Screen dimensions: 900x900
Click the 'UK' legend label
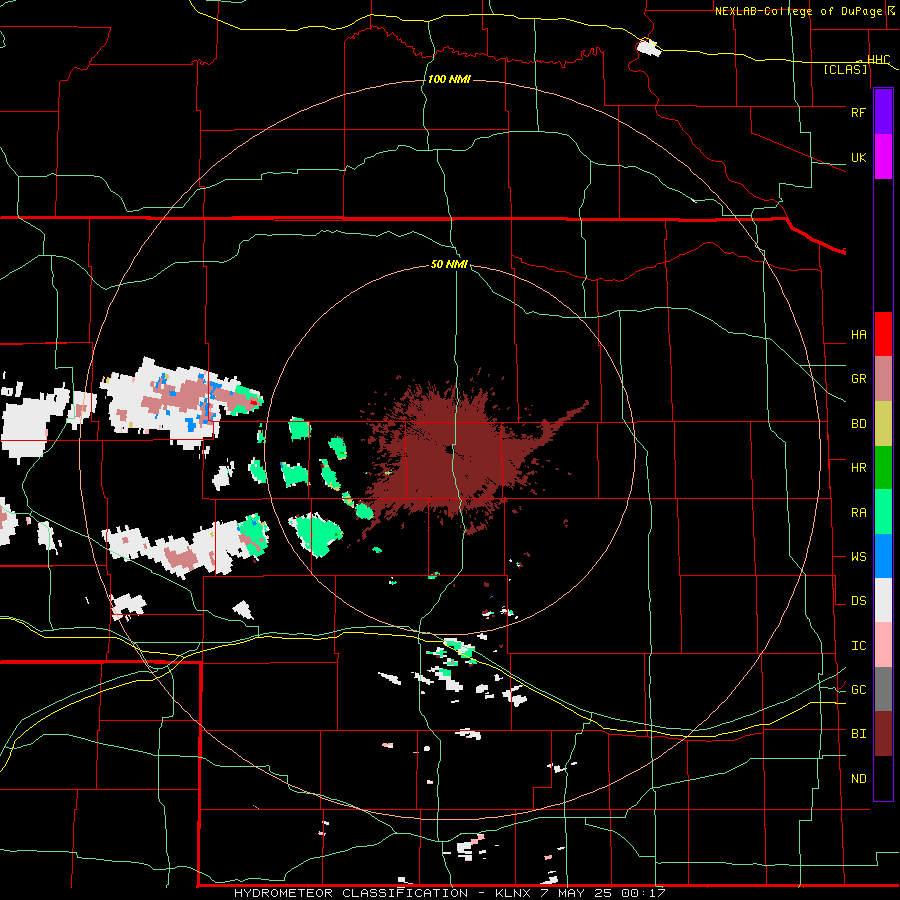click(858, 157)
